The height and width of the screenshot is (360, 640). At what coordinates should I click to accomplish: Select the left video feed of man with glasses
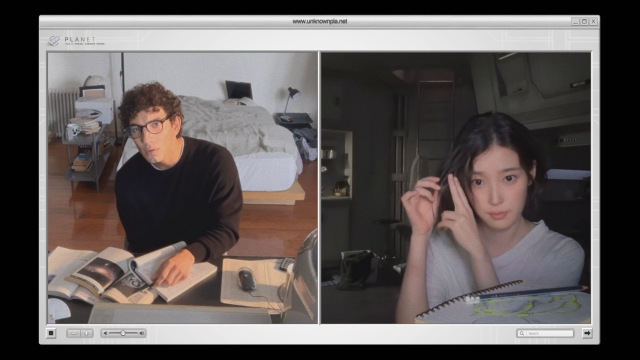point(182,188)
